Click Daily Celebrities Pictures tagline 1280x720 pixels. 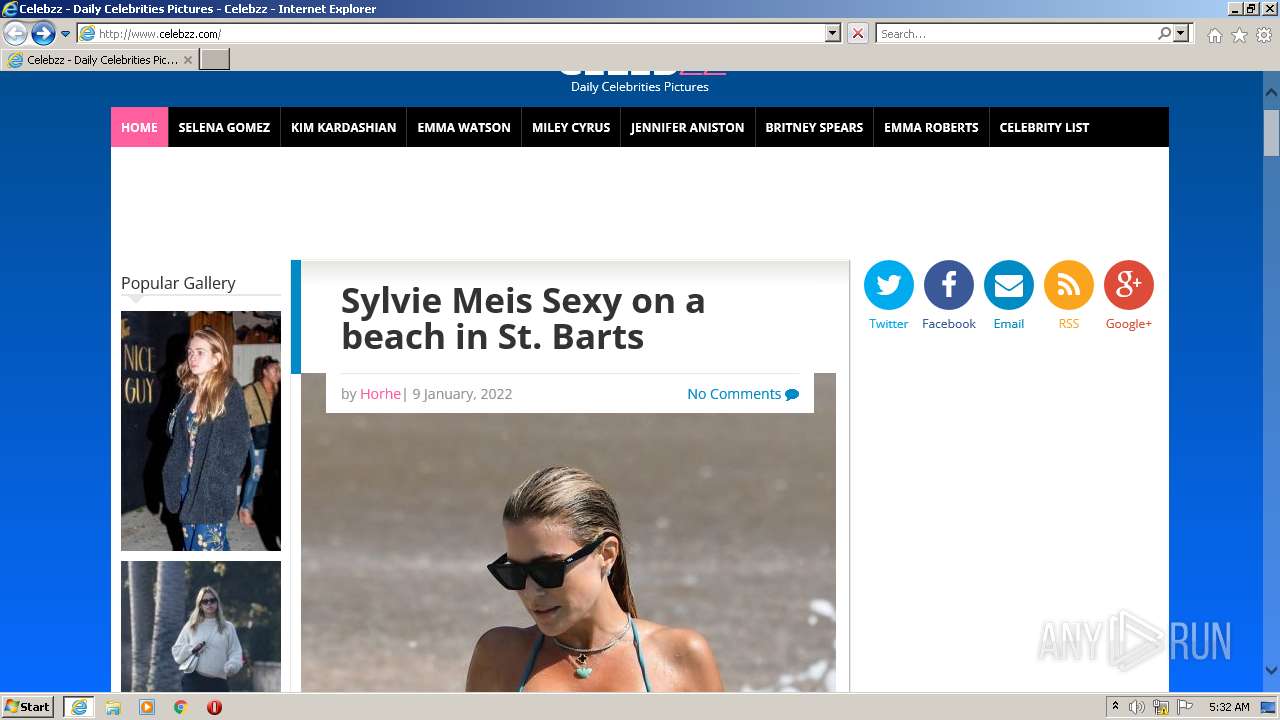[640, 87]
